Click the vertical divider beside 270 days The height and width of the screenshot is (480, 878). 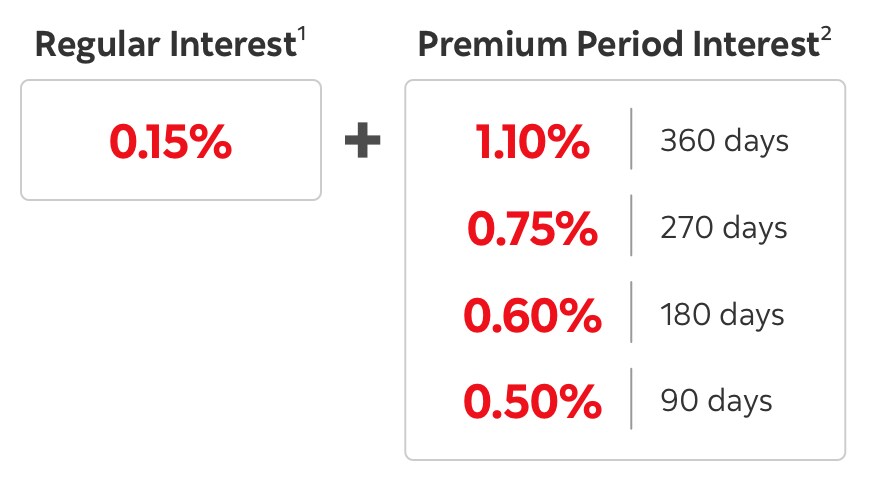pyautogui.click(x=631, y=226)
